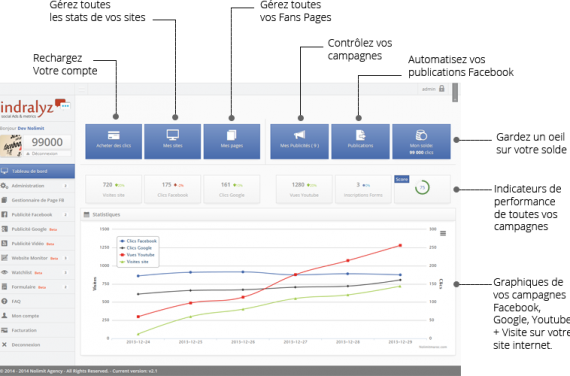The width and height of the screenshot is (570, 376).
Task: Open the Mon solde coins tile
Action: coord(421,141)
